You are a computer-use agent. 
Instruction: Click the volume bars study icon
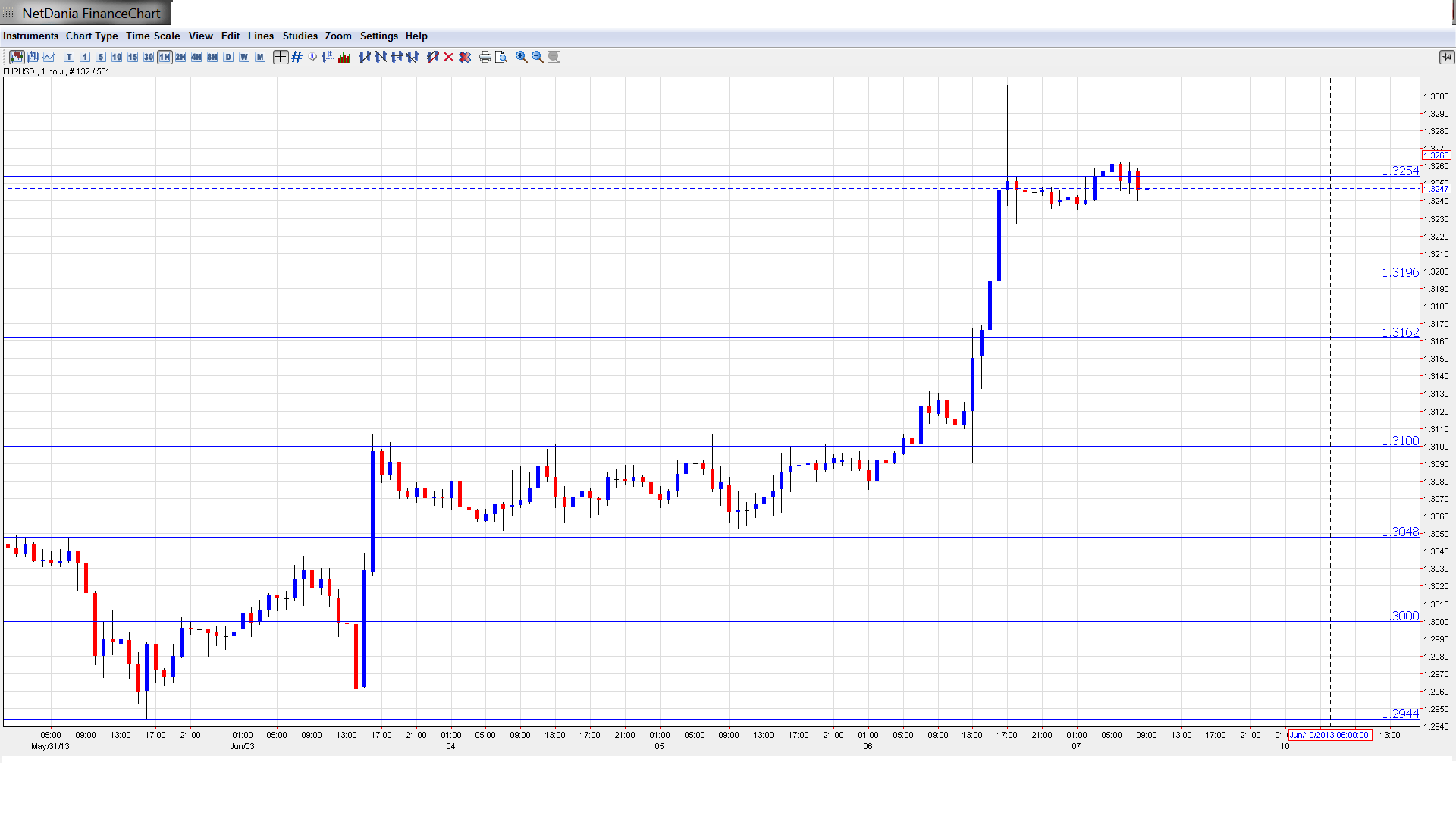tap(344, 57)
